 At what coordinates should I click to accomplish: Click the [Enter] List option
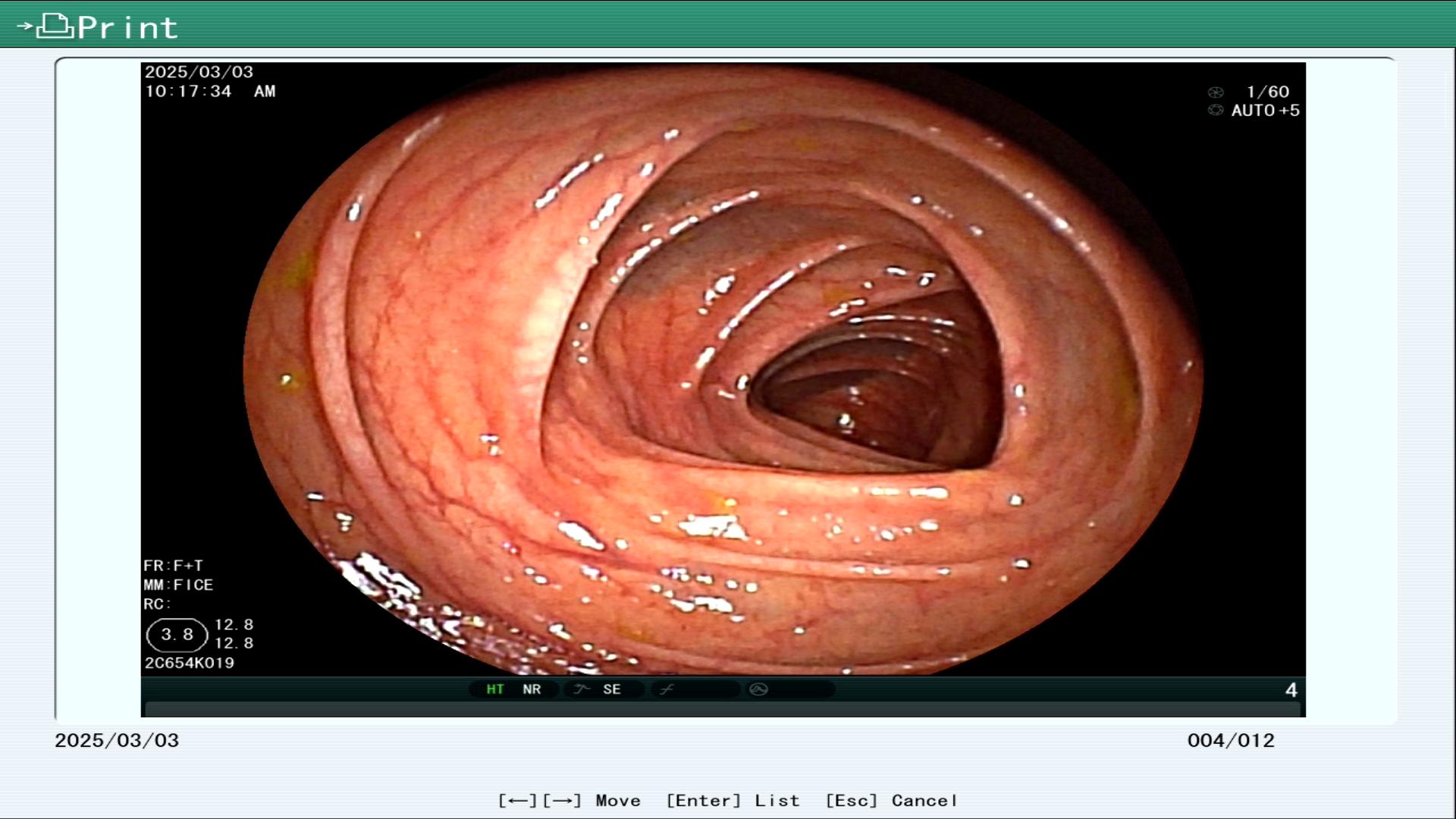pos(733,801)
